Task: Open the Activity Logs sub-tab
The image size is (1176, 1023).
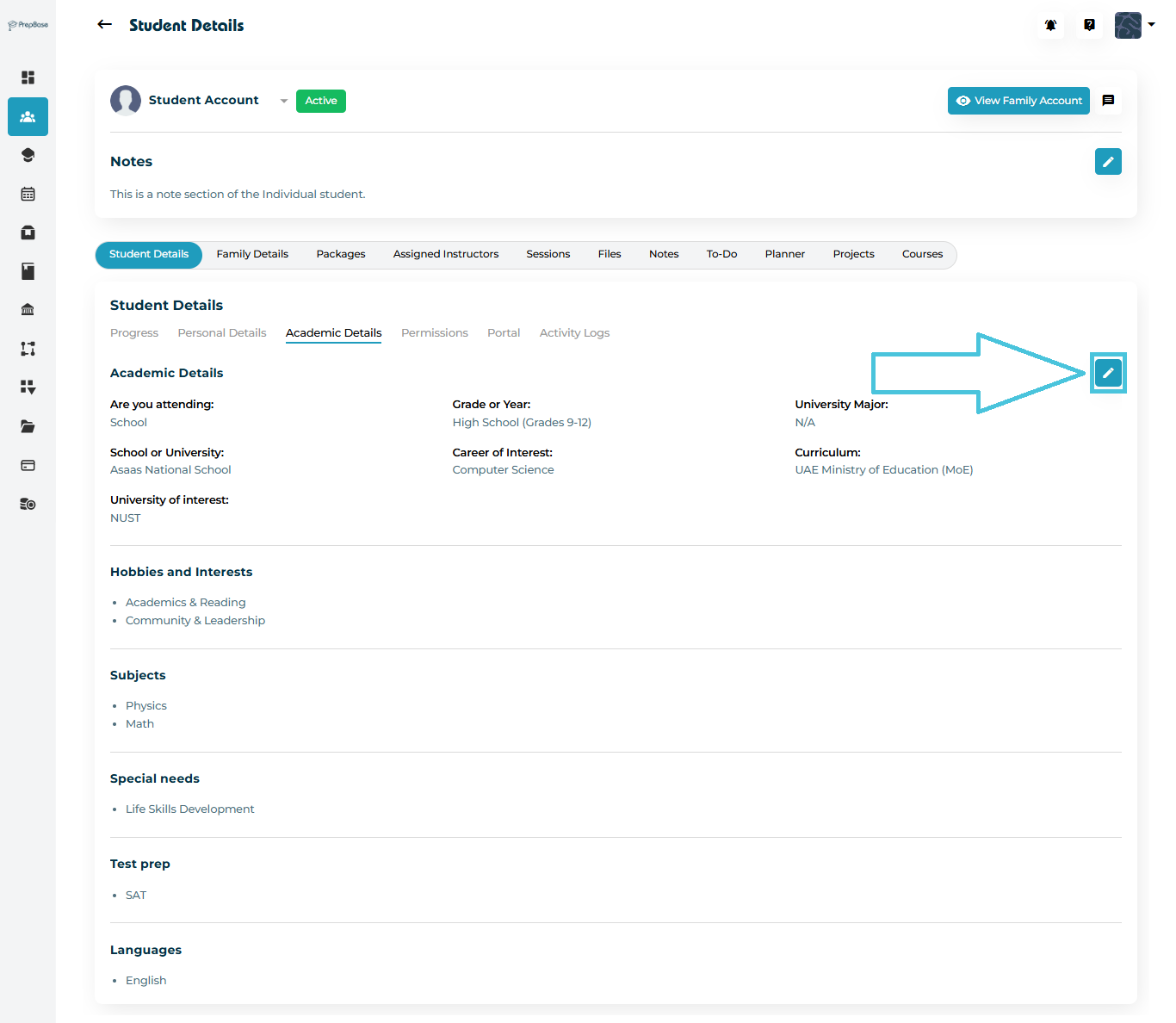Action: (x=574, y=333)
